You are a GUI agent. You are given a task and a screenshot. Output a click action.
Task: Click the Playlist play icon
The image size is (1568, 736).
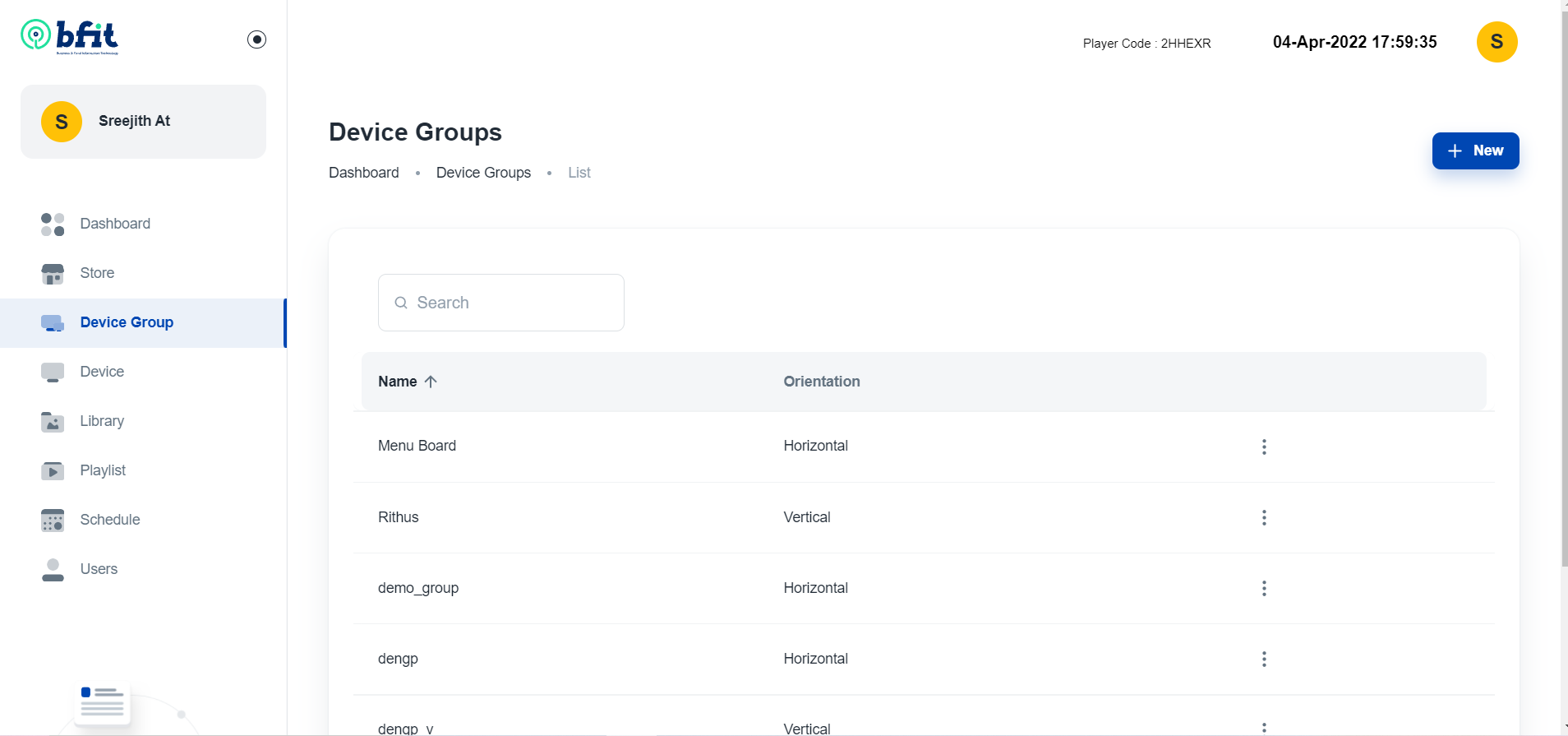click(x=53, y=470)
